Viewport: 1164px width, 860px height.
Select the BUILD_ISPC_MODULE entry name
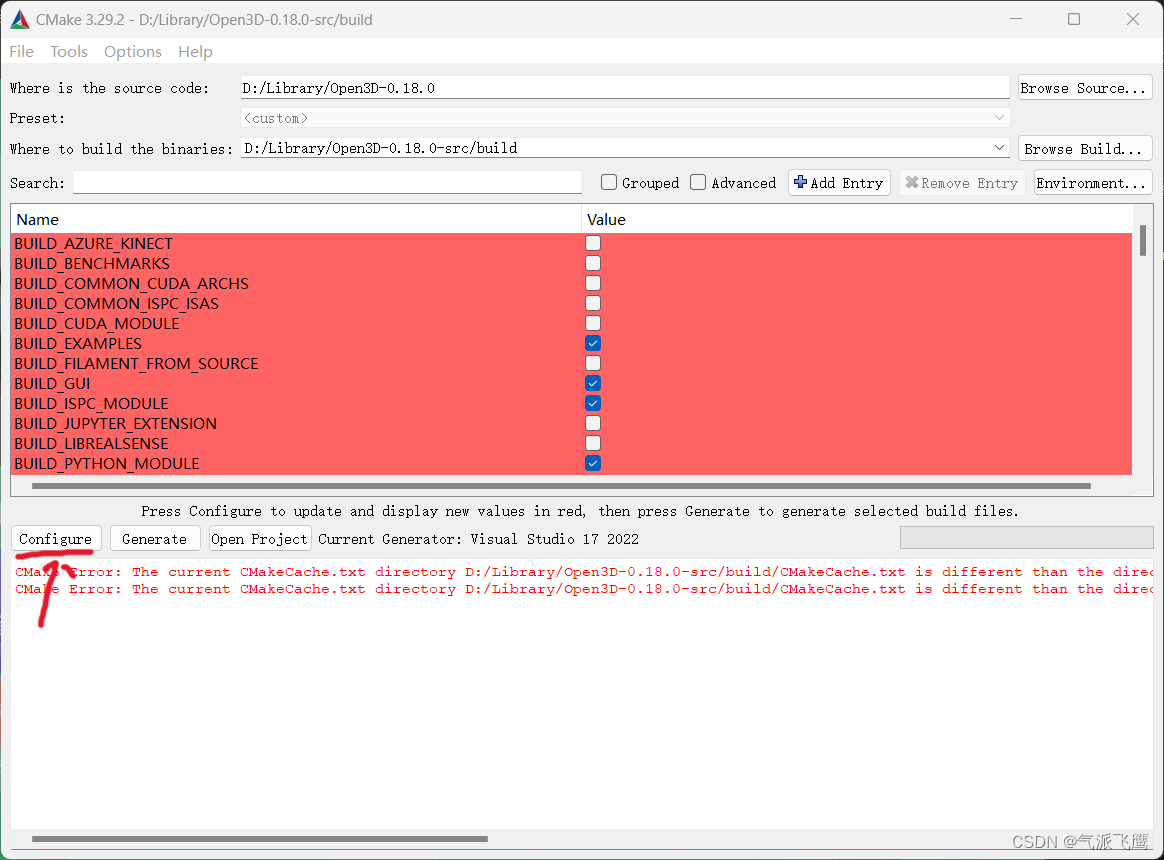91,404
